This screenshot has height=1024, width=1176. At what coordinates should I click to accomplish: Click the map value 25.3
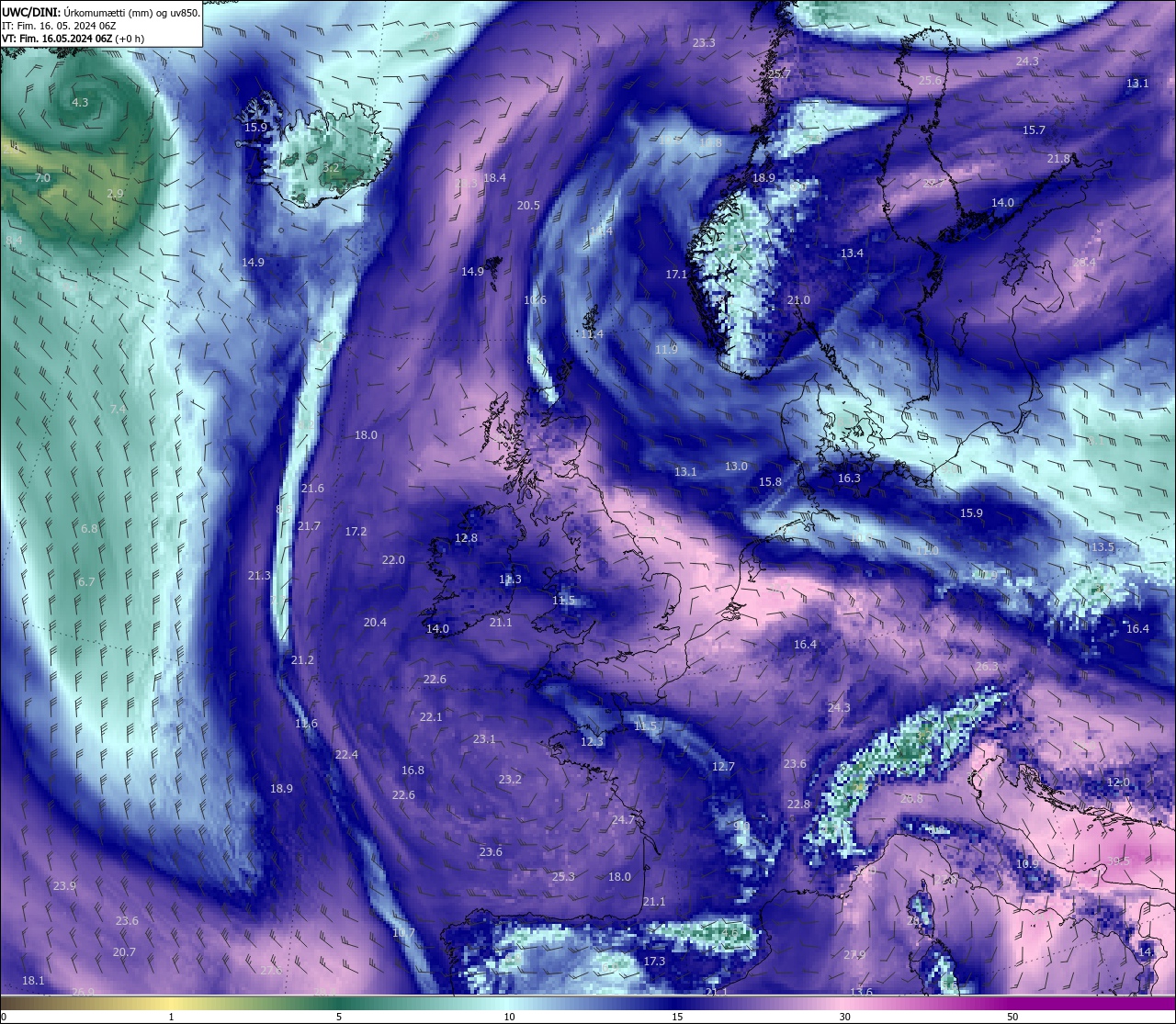[x=563, y=876]
